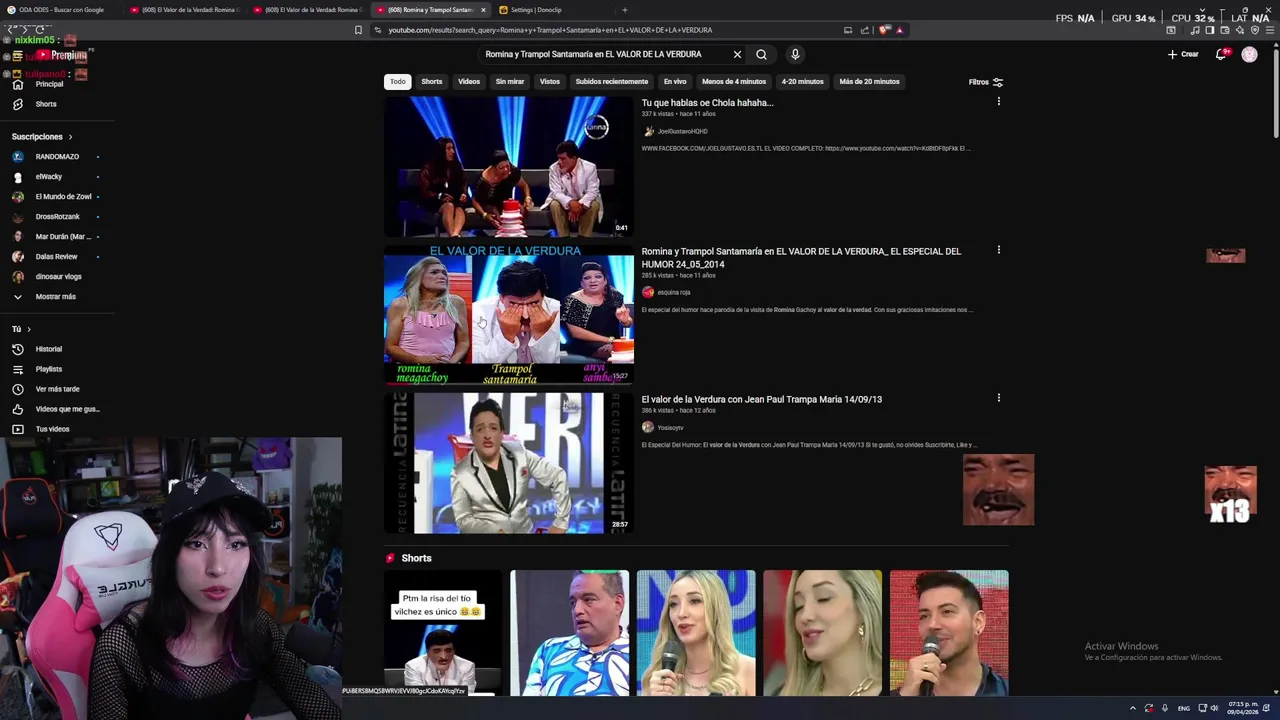This screenshot has width=1280, height=720.
Task: Click the browser address bar URL
Action: (x=550, y=30)
